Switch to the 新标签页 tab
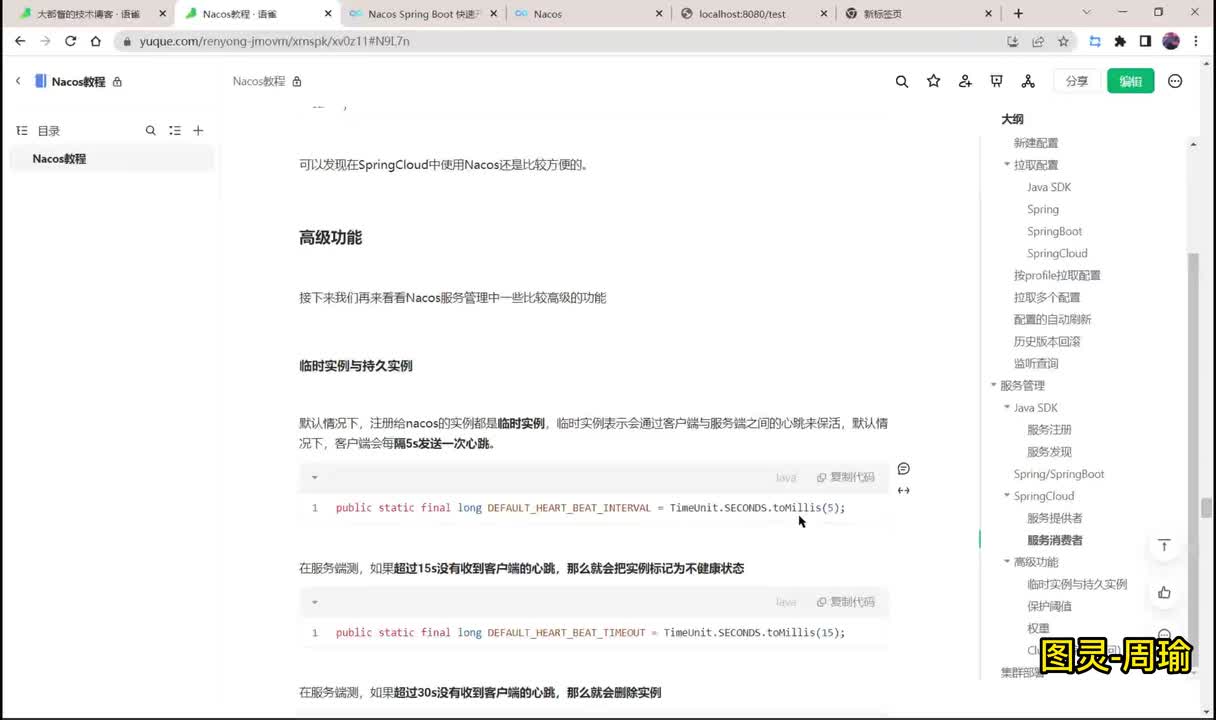 pyautogui.click(x=915, y=14)
